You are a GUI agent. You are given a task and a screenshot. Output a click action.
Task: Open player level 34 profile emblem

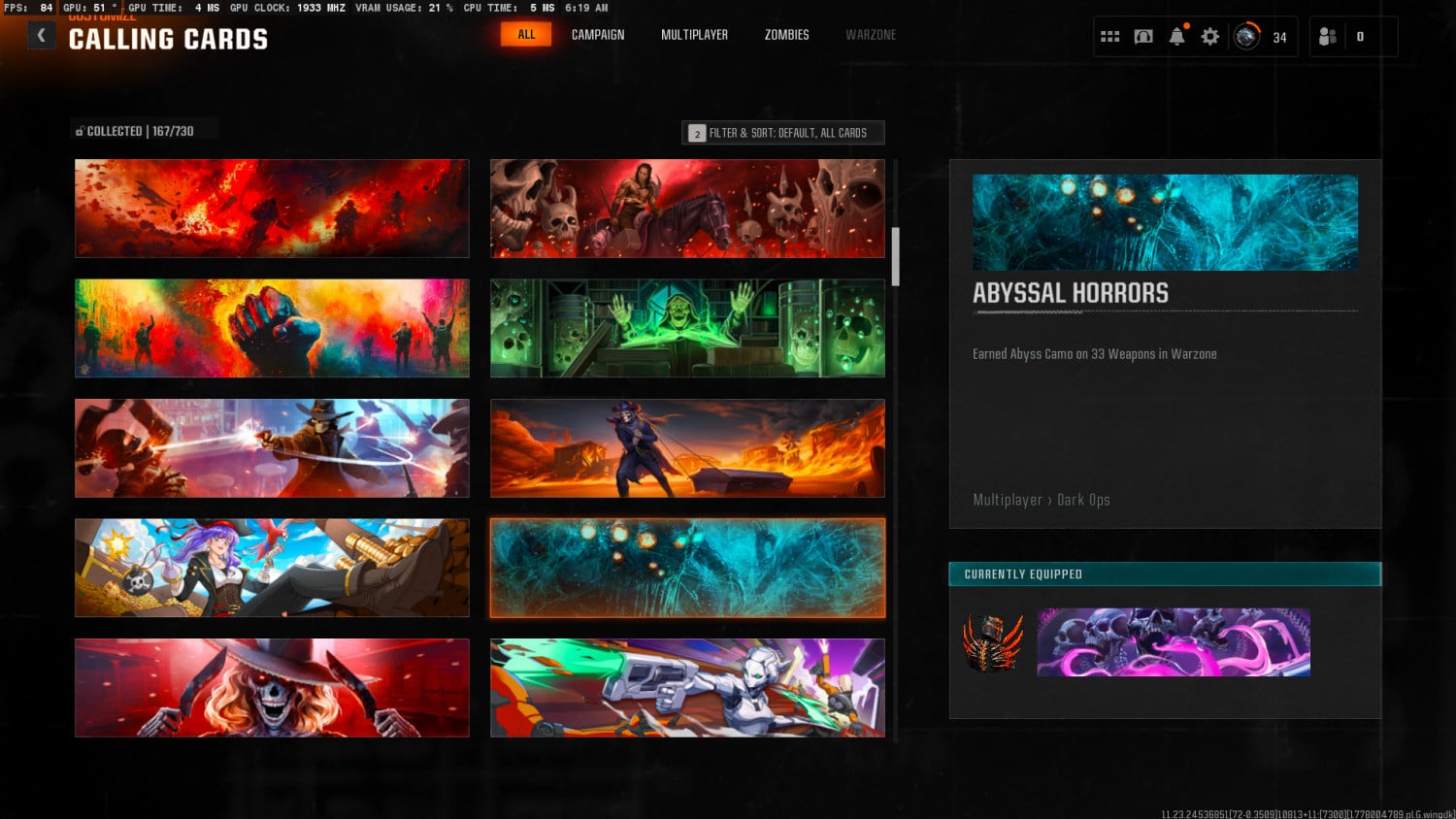1246,37
